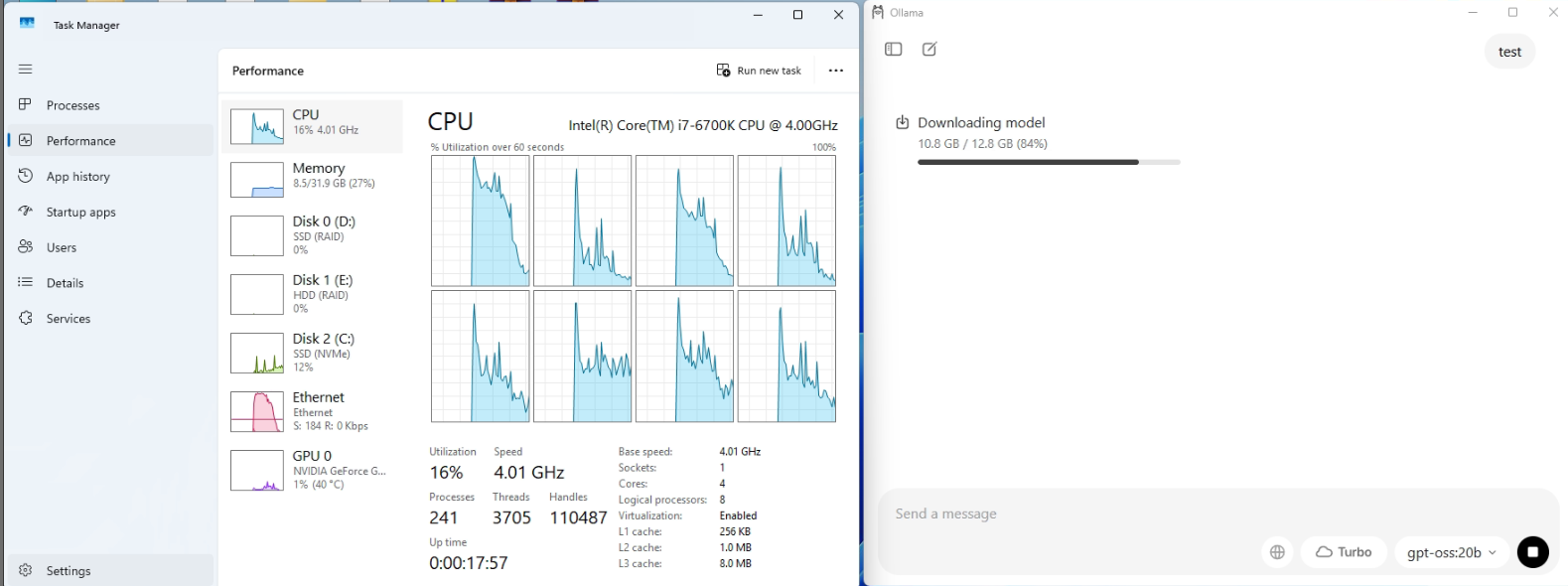1568x586 pixels.
Task: Click the Users people icon
Action: pos(26,246)
